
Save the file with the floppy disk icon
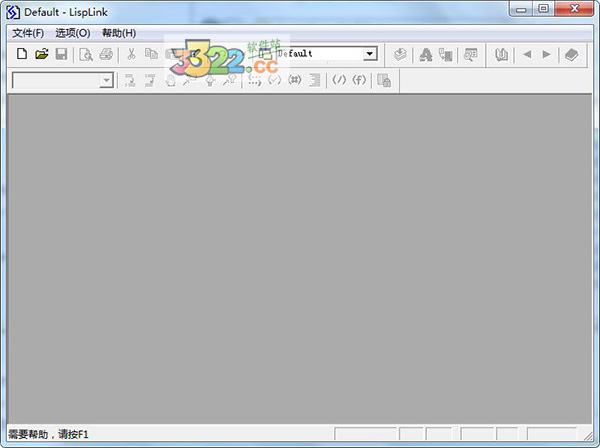pyautogui.click(x=61, y=54)
